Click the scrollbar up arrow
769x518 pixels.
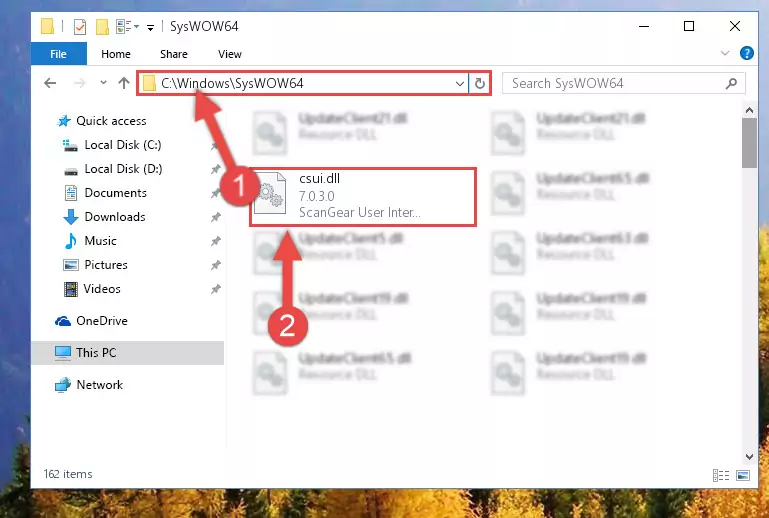[749, 110]
